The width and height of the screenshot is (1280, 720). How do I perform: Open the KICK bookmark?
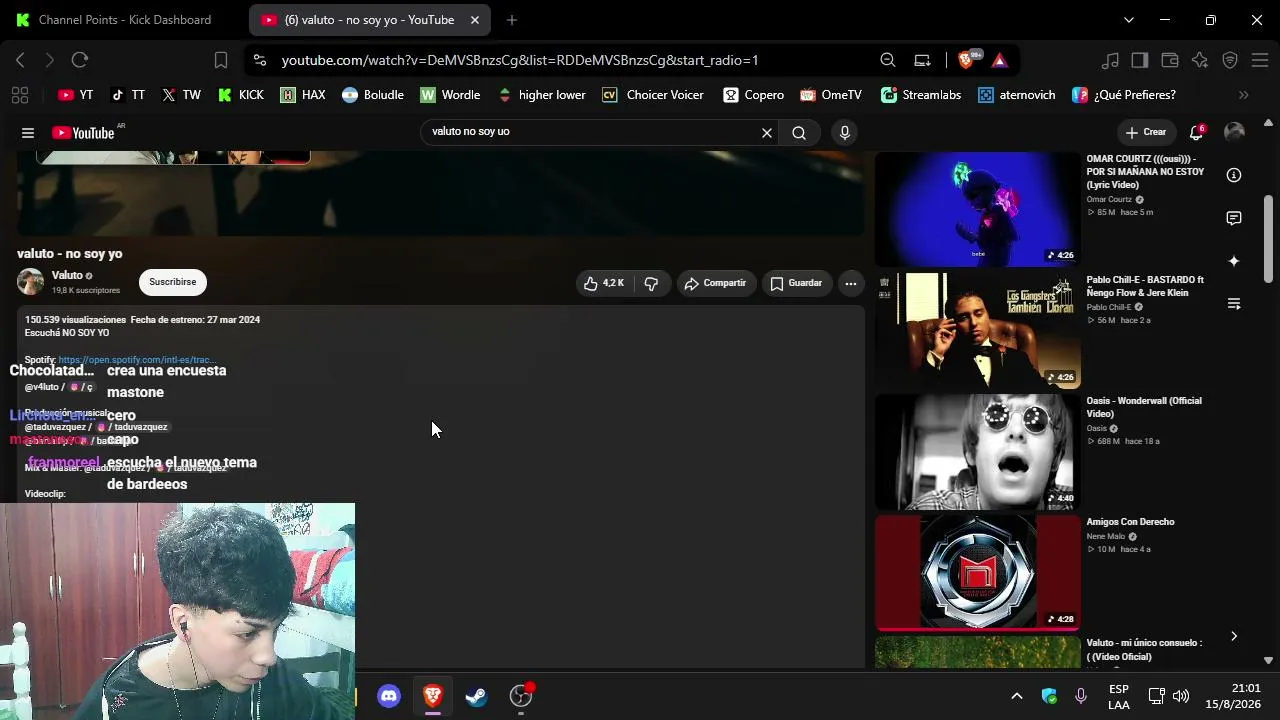[x=240, y=95]
